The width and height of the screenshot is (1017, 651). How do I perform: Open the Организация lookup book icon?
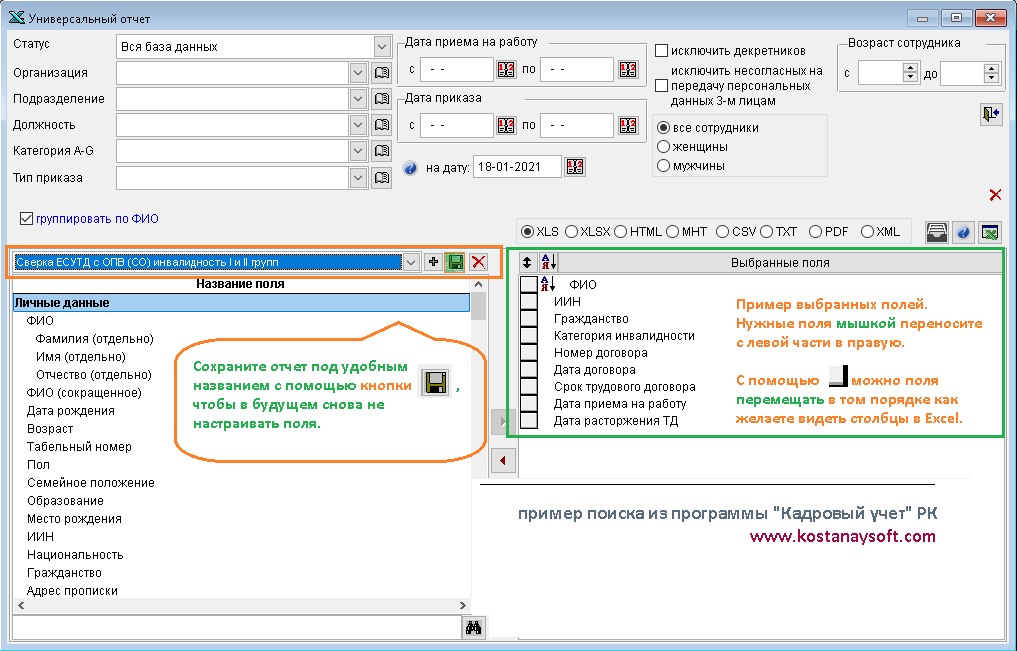pyautogui.click(x=382, y=73)
